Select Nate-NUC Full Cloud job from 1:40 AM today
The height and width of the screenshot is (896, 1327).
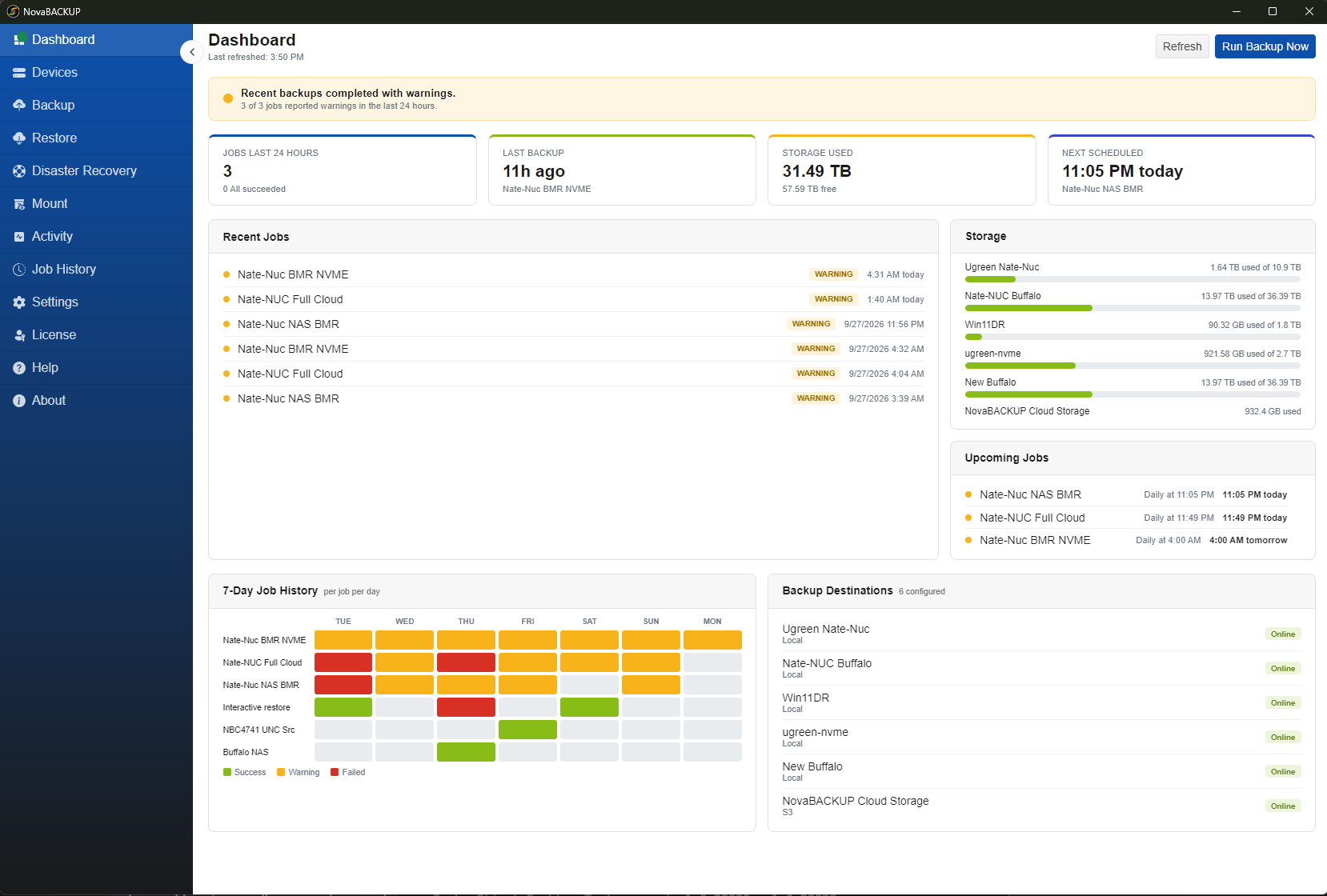tap(573, 299)
